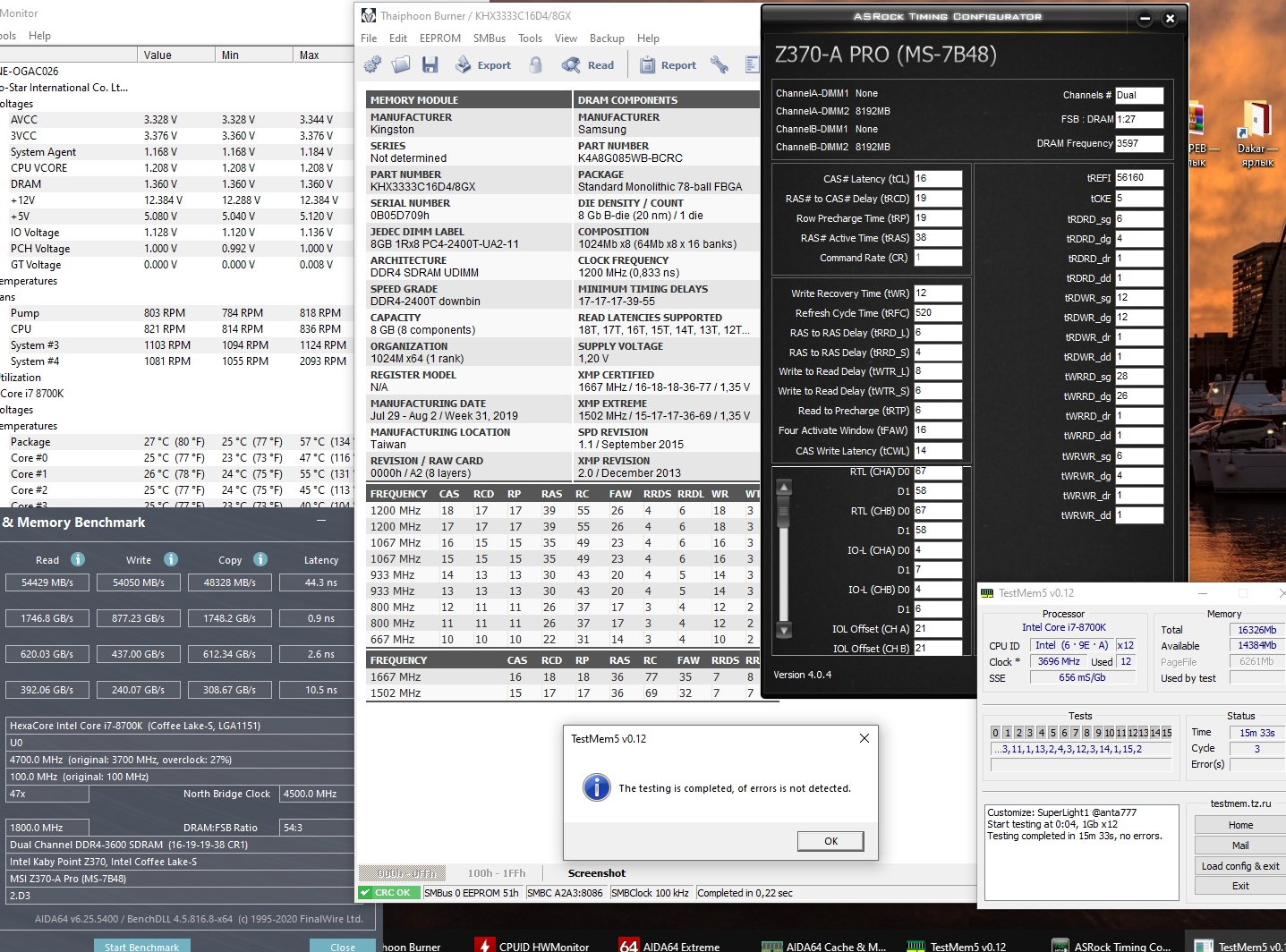Switch to AIDA64 Cache & Memory taskbar item

(823, 946)
